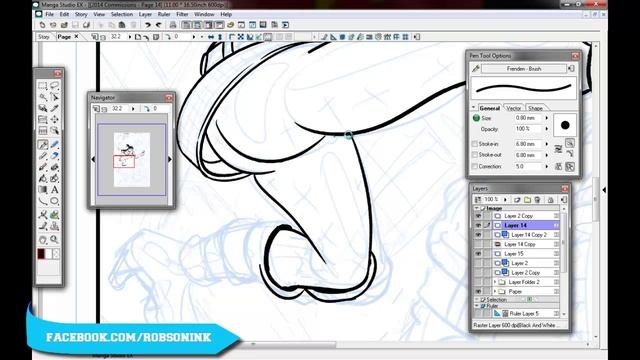
Task: Select the Lasso tool
Action: [x=54, y=86]
